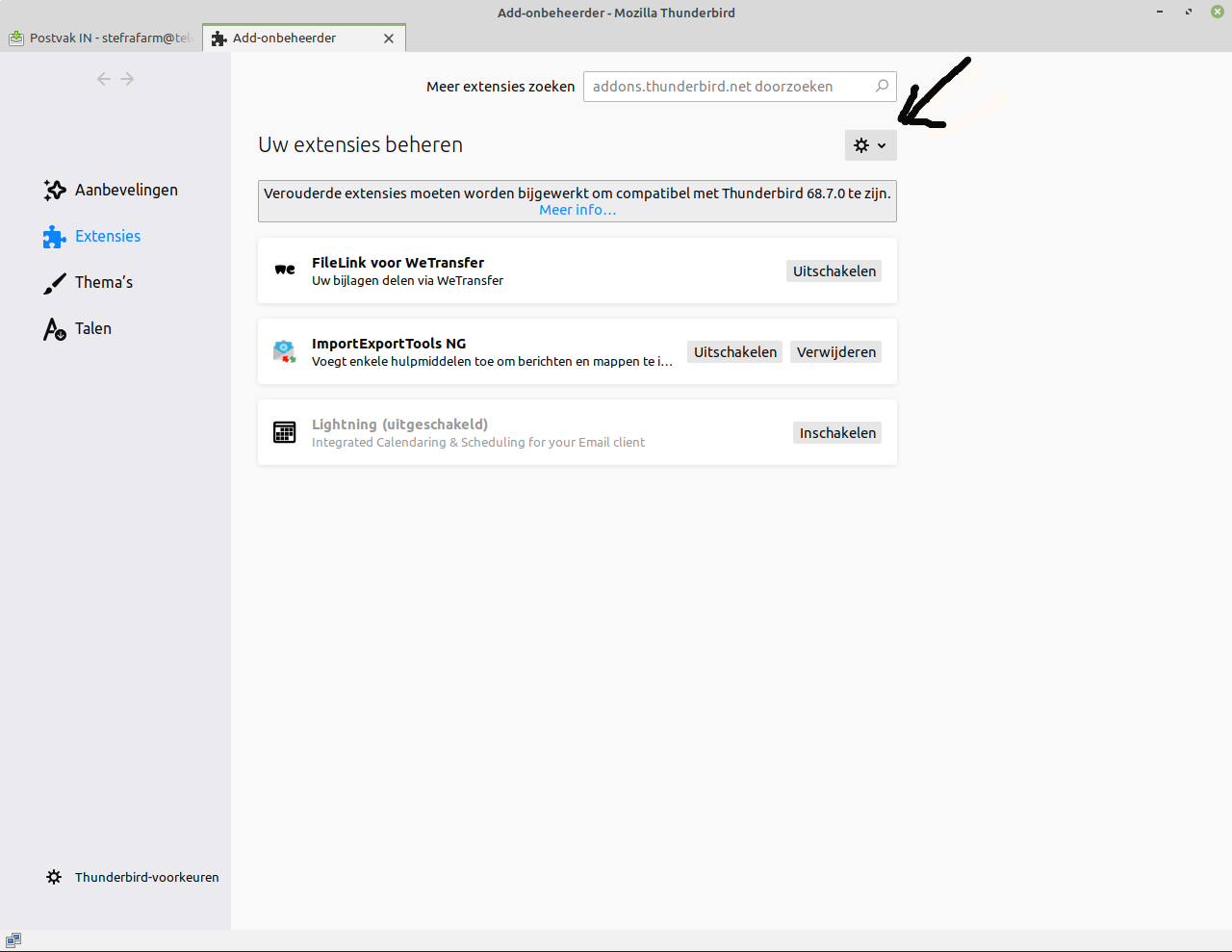Disable ImportExportTools NG with Uitschakelen
Image resolution: width=1232 pixels, height=952 pixels.
(x=735, y=352)
